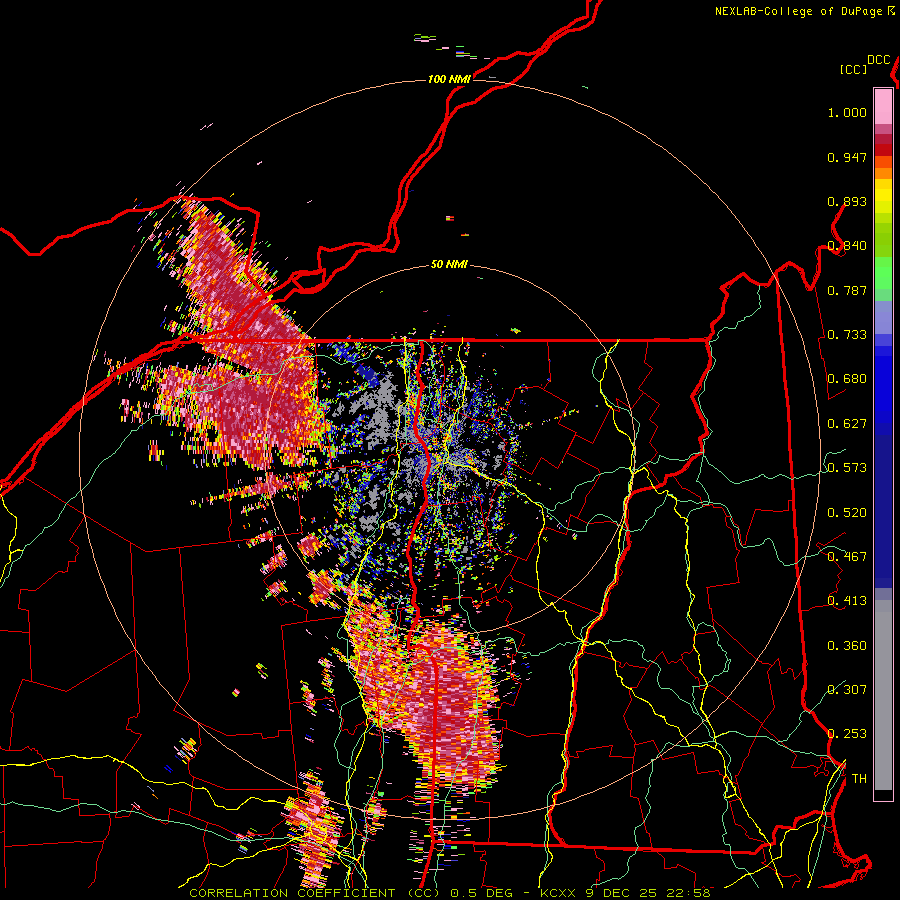Screen dimensions: 900x900
Task: Click the 0.360 scale value
Action: [847, 646]
